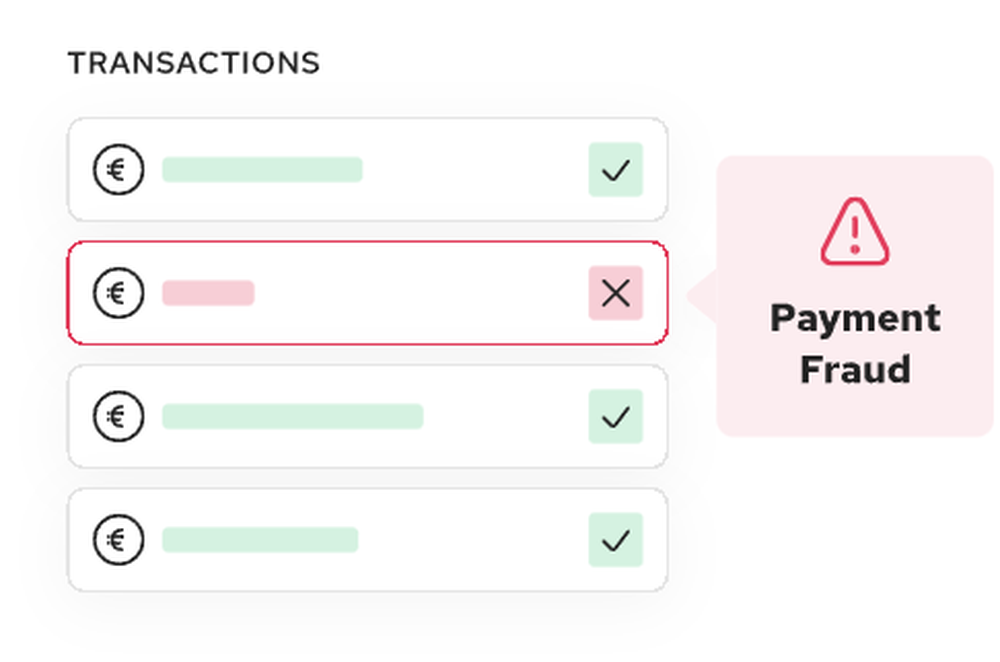Toggle the first transaction's green checkmark
The width and height of the screenshot is (1000, 662).
coord(615,170)
